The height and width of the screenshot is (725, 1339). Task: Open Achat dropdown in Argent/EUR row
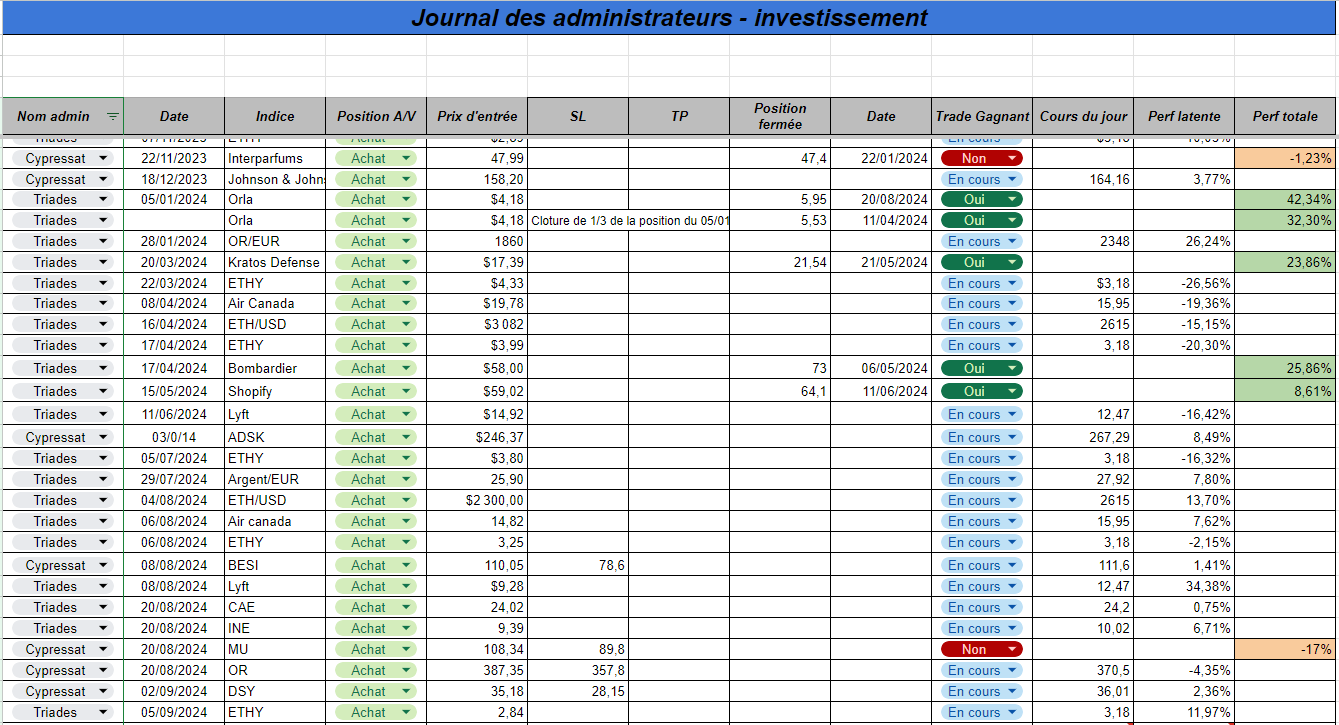406,479
